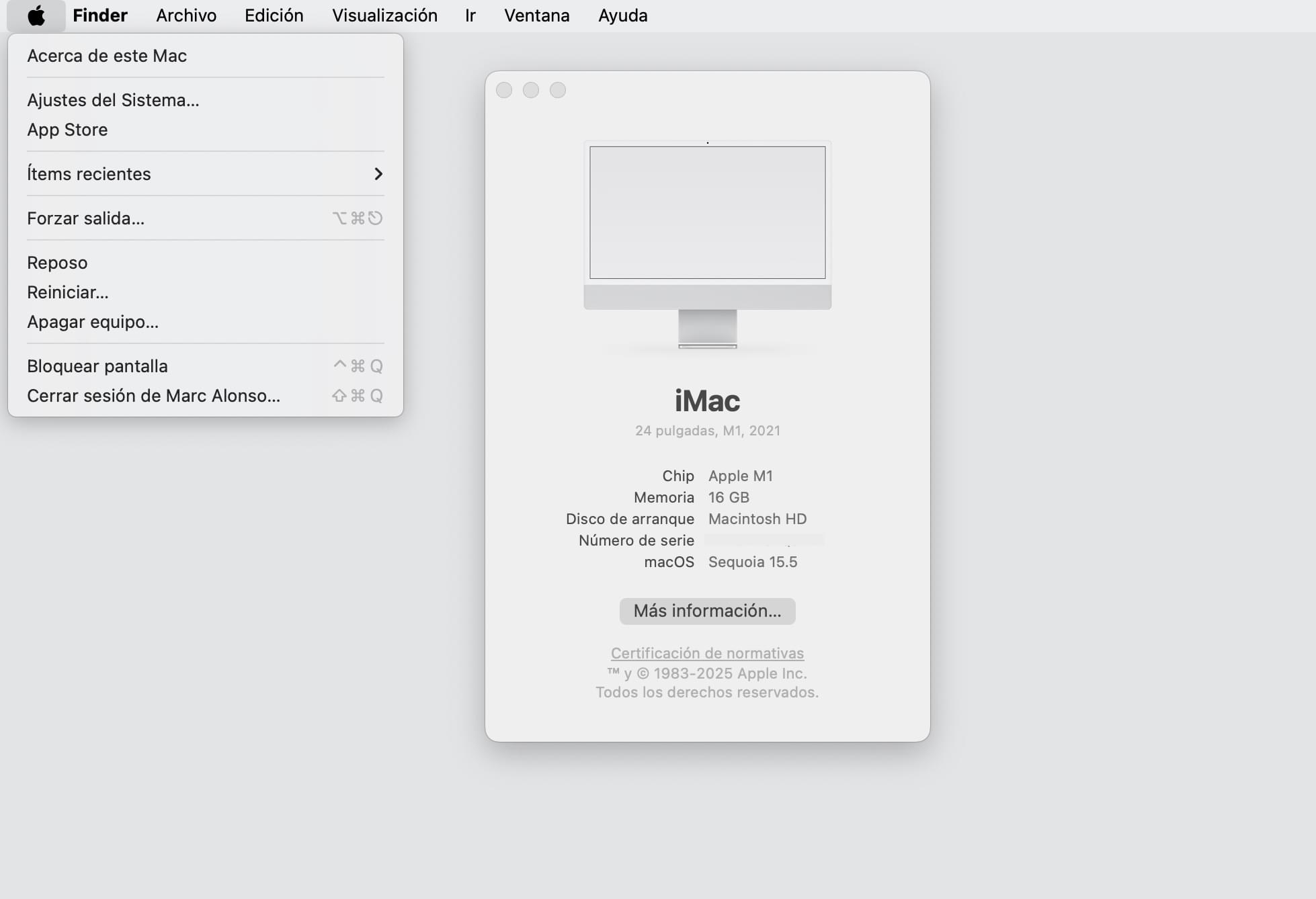This screenshot has width=1316, height=899.
Task: Click the Apple logo menu icon
Action: 36,15
